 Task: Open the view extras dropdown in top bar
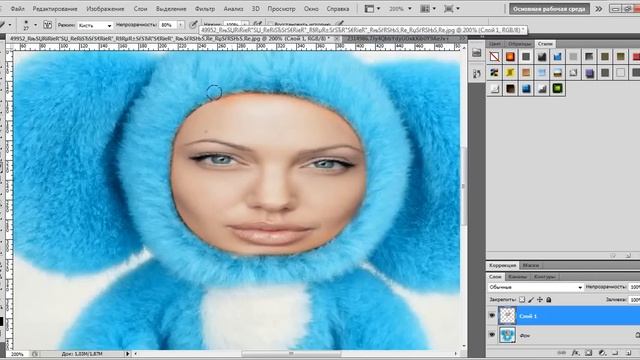[372, 8]
